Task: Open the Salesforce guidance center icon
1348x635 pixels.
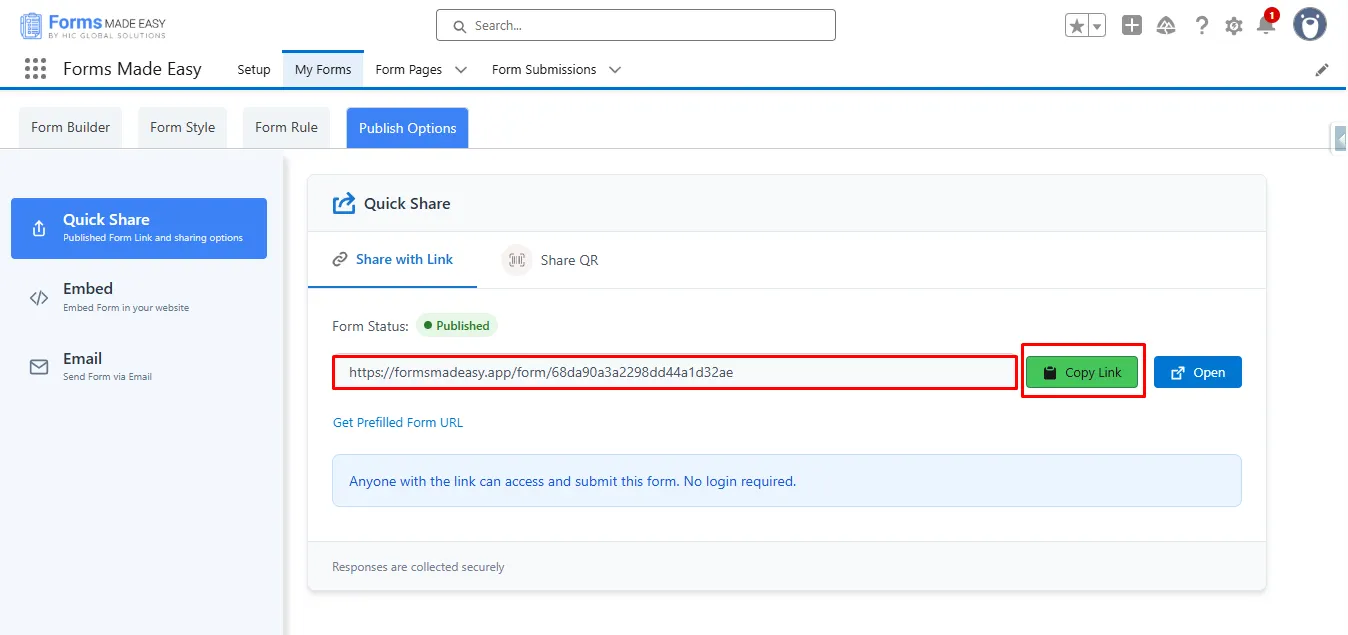Action: (1166, 26)
